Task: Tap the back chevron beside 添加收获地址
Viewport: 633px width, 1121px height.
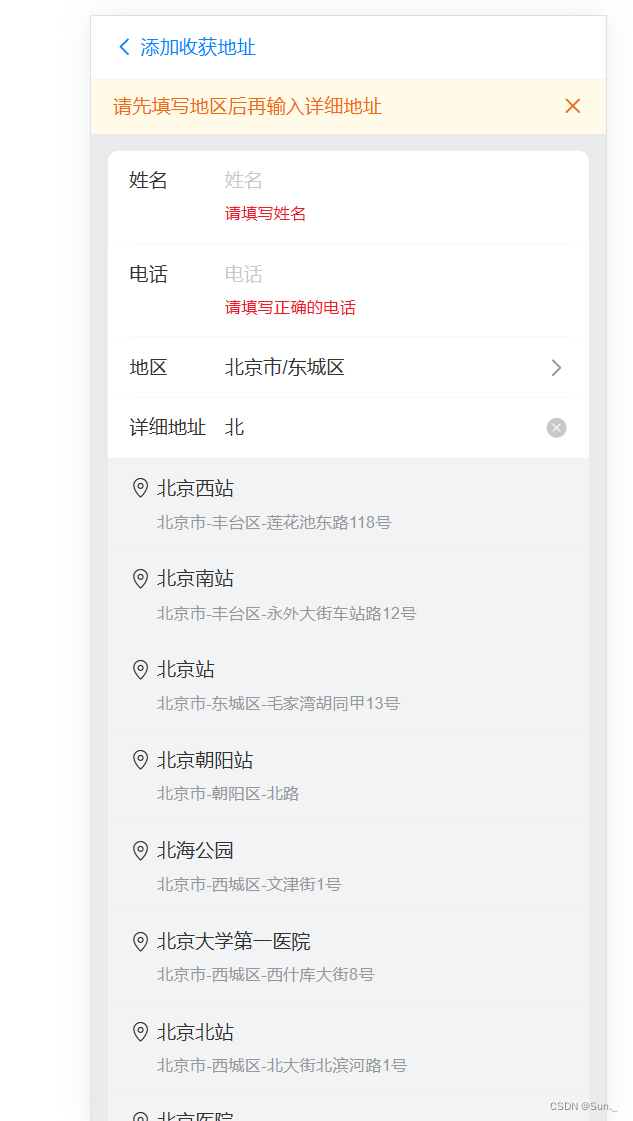Action: [124, 46]
